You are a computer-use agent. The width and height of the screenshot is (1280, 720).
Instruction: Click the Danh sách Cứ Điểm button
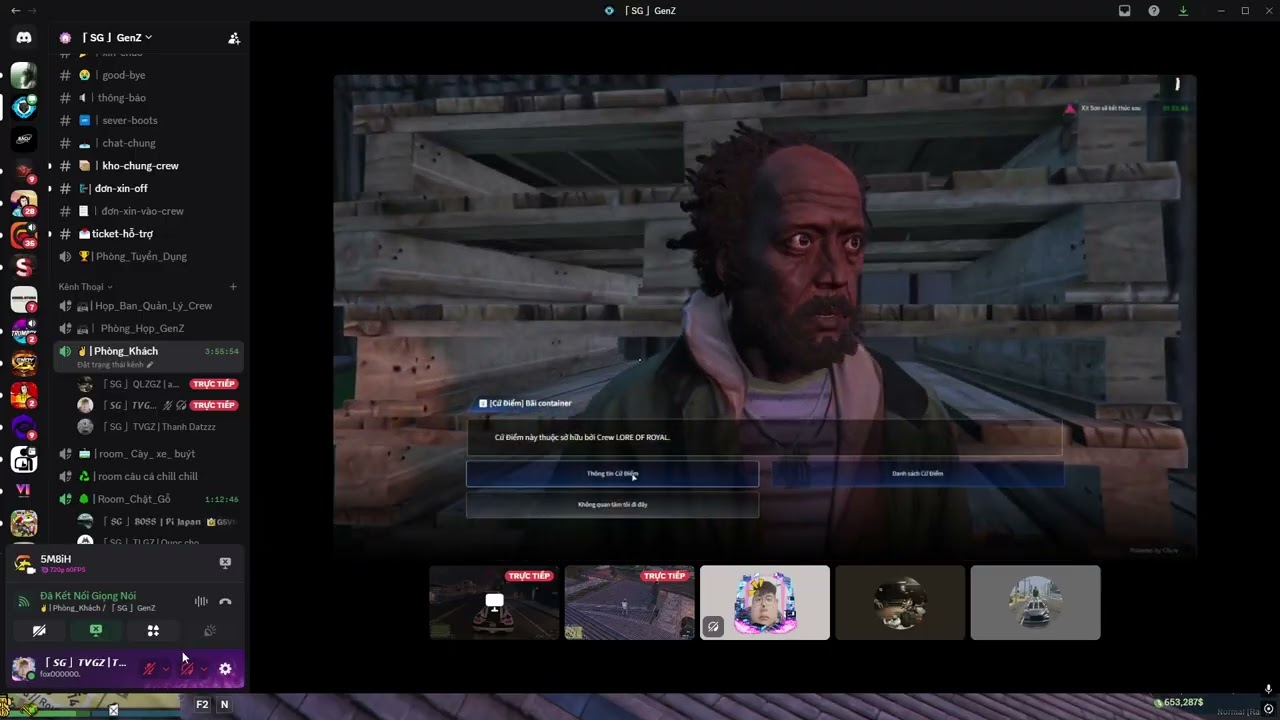917,474
